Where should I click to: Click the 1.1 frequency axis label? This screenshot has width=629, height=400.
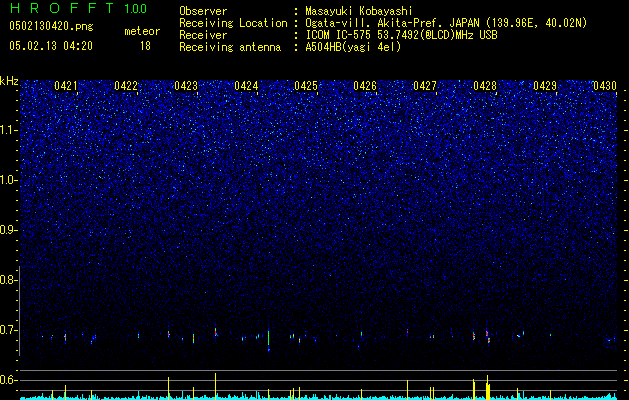[x=9, y=130]
